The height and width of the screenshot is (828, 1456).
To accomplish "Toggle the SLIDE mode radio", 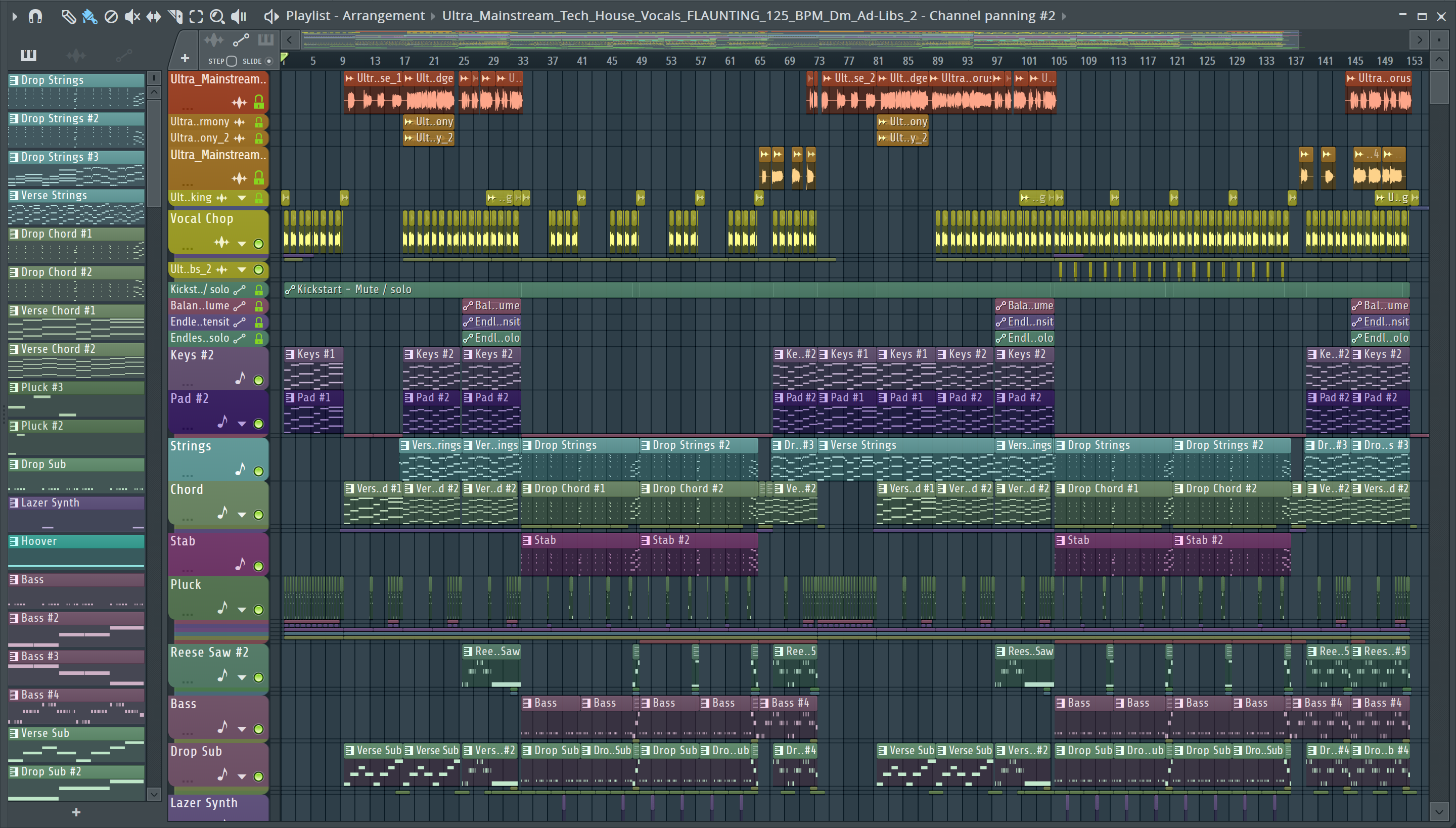I will click(269, 61).
